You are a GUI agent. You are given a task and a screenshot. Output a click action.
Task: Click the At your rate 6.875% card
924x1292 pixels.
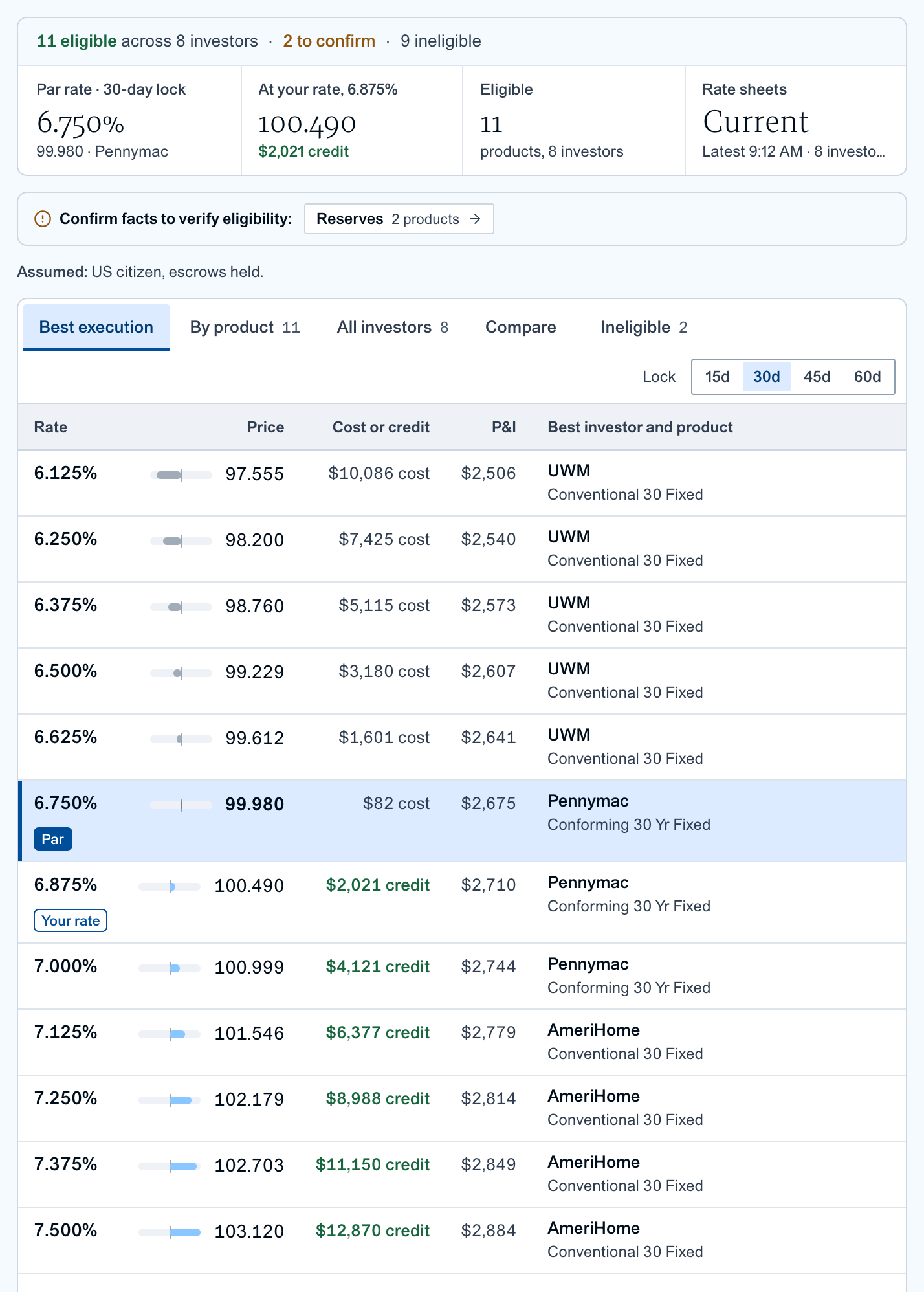click(352, 120)
